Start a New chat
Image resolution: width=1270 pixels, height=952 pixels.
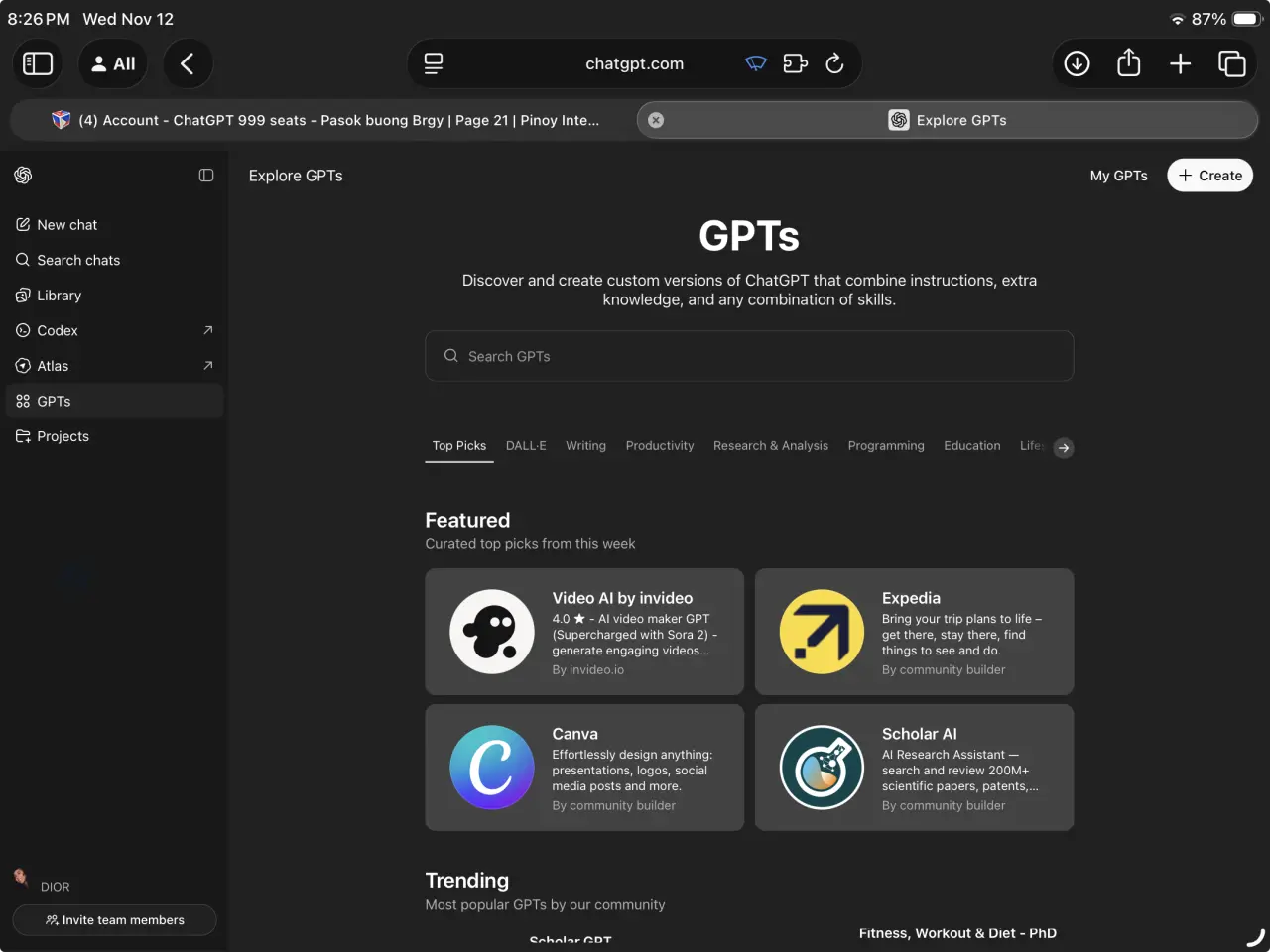tap(114, 225)
